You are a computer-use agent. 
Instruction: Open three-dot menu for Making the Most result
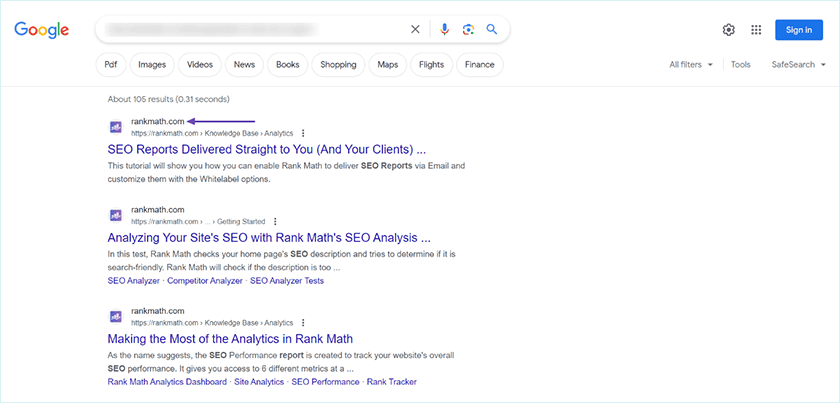[x=303, y=323]
